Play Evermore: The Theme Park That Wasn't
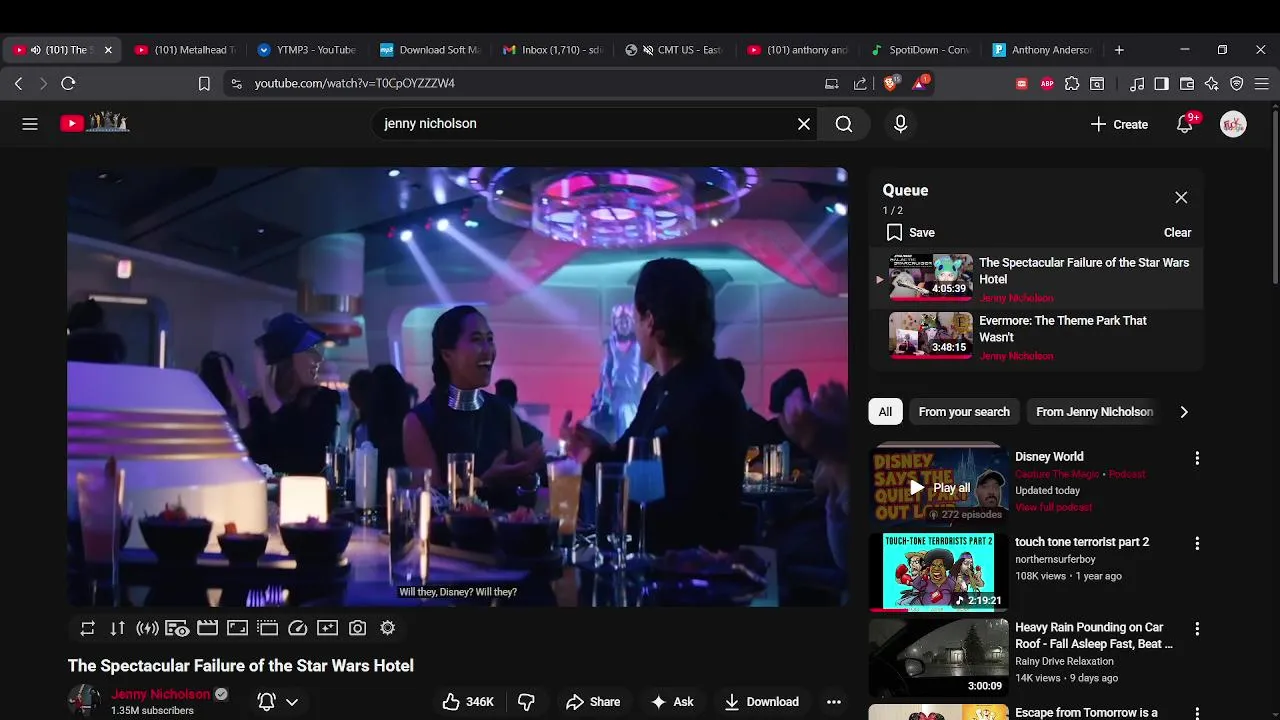Screen dimensions: 1280x720 [x=1035, y=337]
